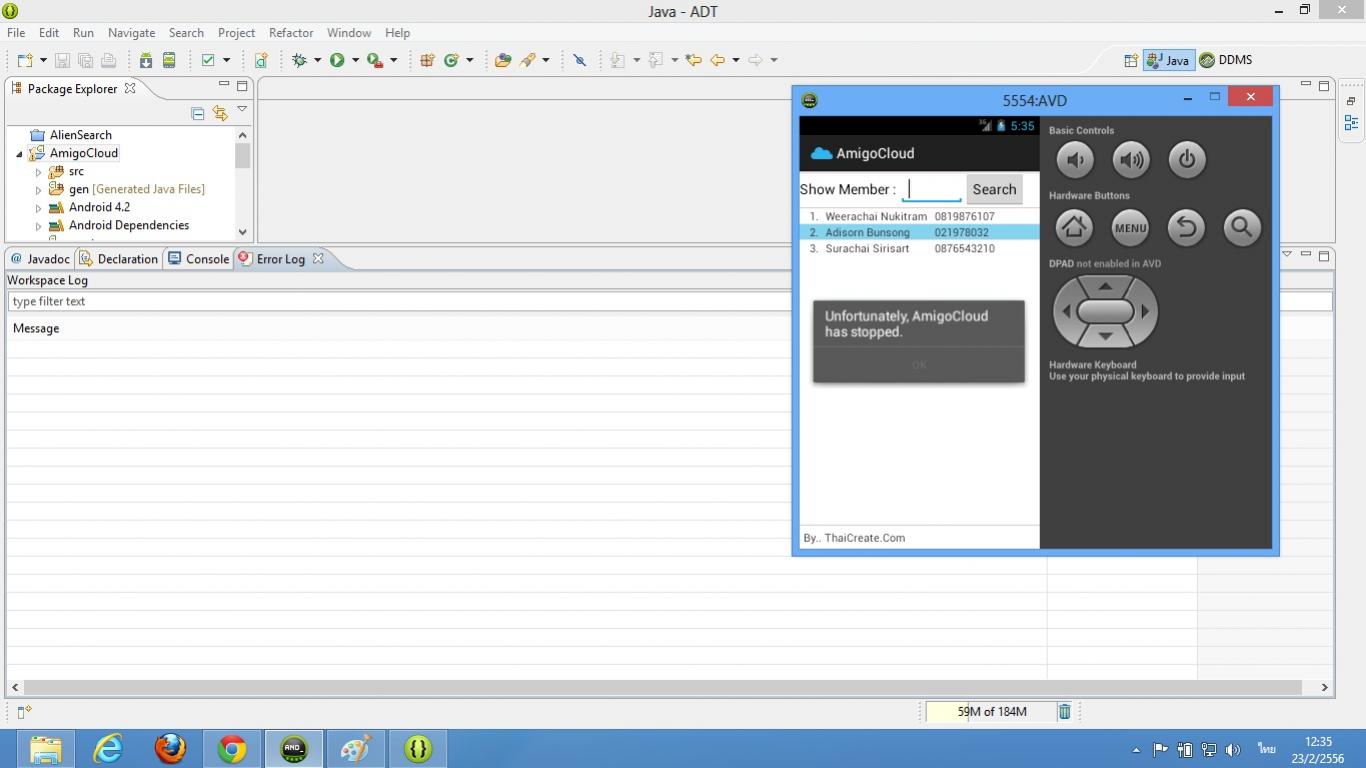
Task: Click the New Java Package icon
Action: coord(427,60)
